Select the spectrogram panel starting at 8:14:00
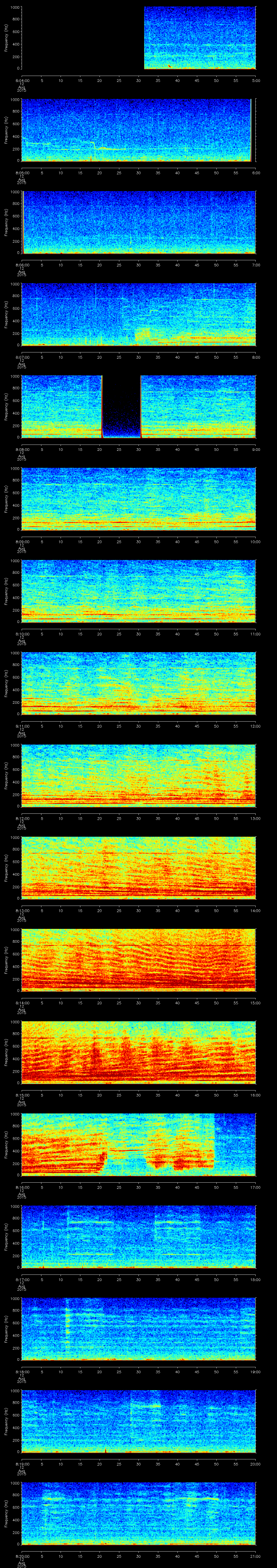This screenshot has height=1568, width=277. [x=139, y=960]
